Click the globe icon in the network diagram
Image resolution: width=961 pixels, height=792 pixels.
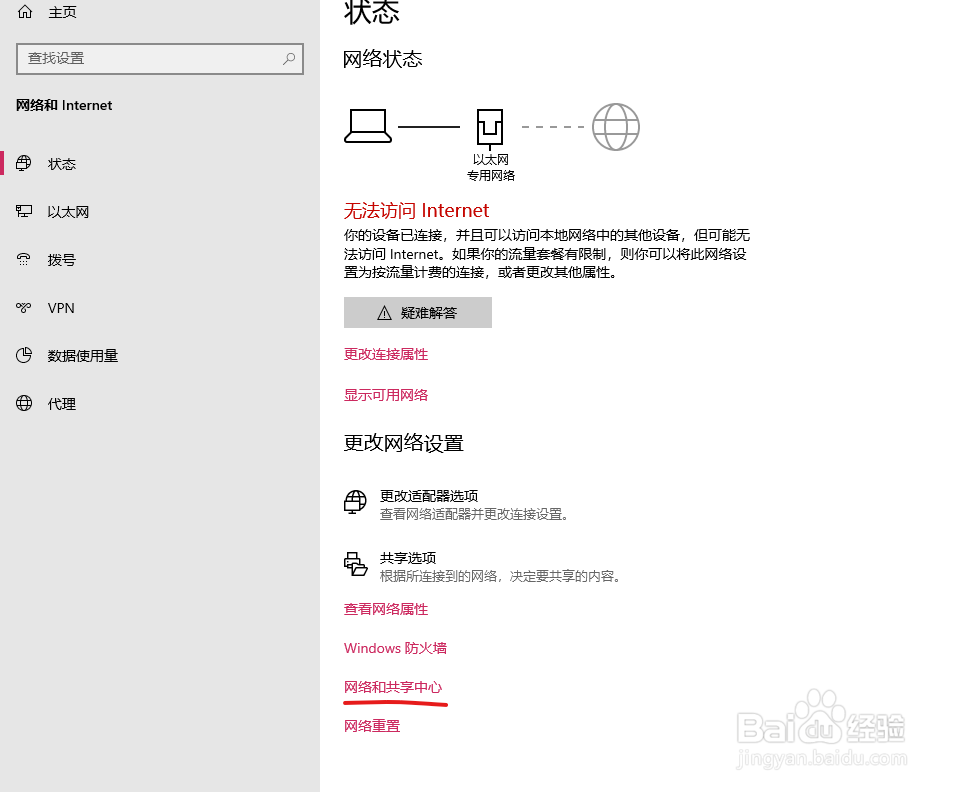pos(615,126)
